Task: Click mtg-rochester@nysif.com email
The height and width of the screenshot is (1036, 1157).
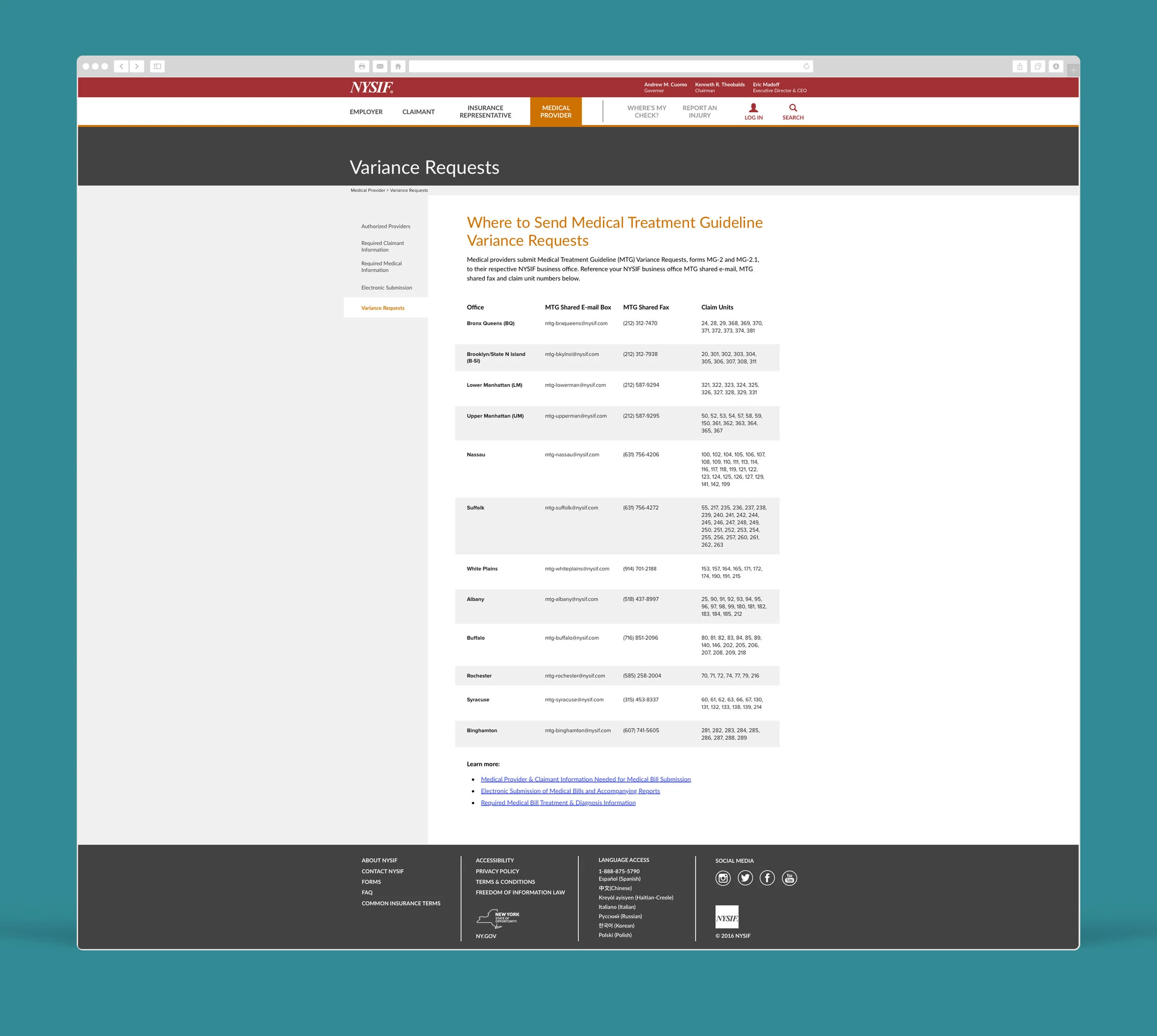Action: [x=575, y=676]
